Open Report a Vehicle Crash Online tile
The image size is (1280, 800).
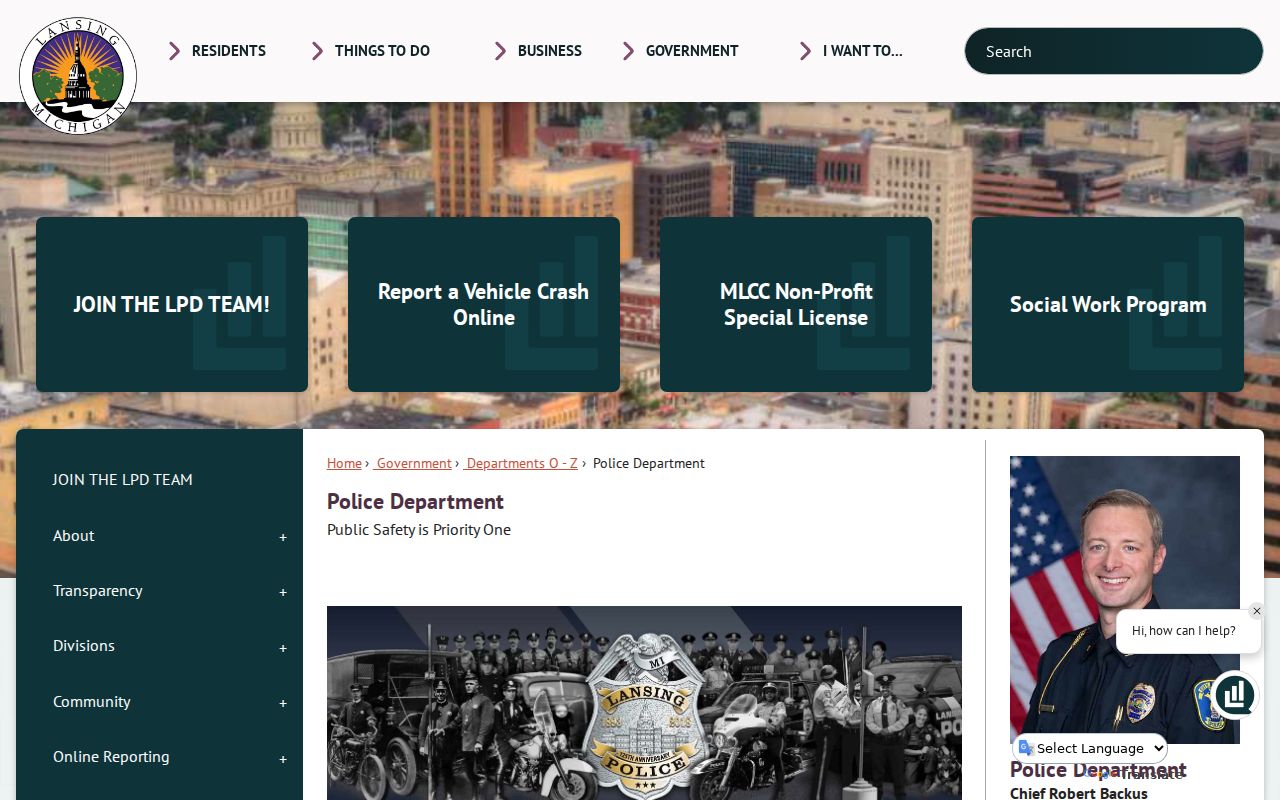(484, 304)
